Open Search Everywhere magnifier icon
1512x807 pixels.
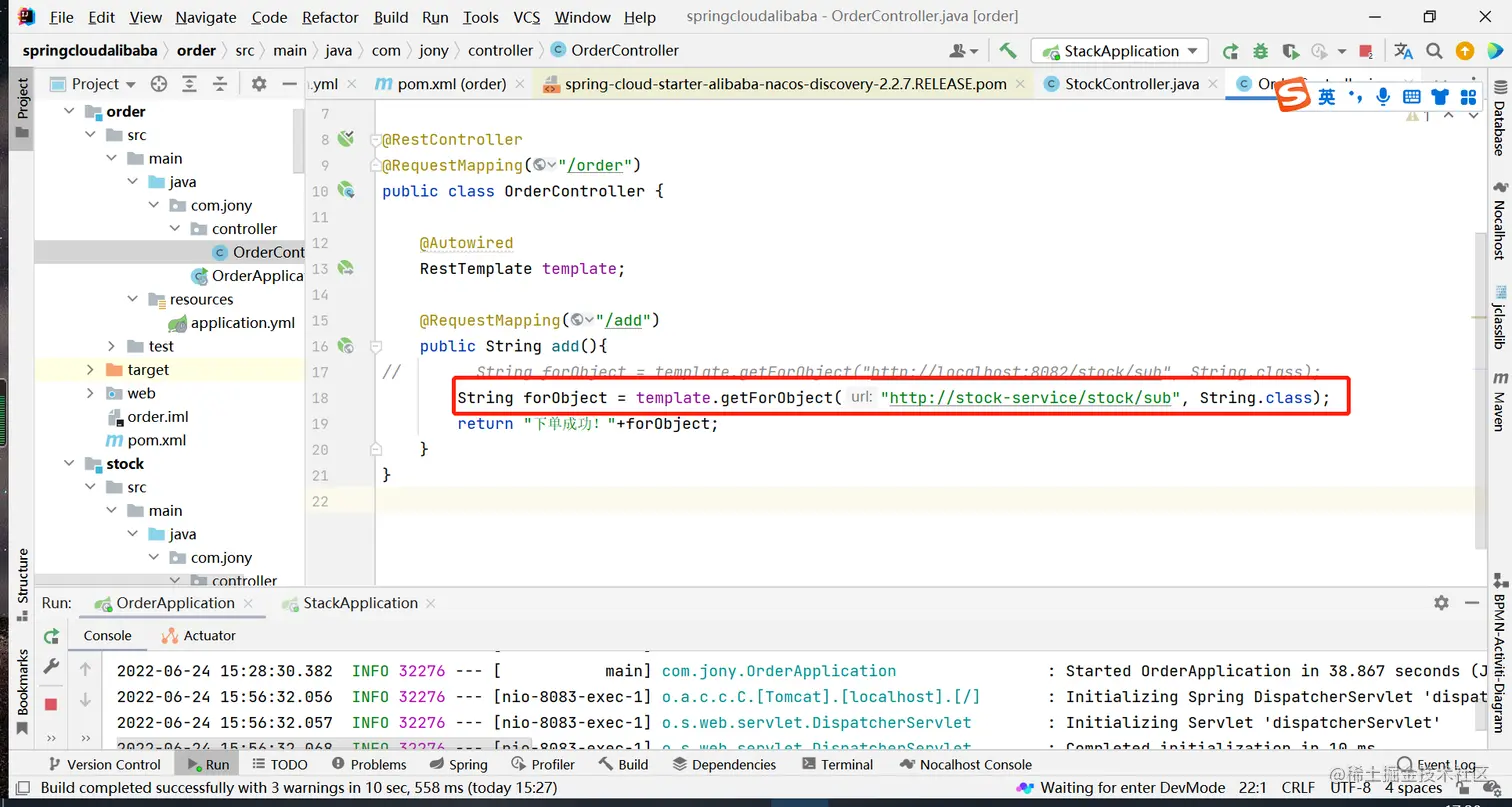coord(1434,51)
